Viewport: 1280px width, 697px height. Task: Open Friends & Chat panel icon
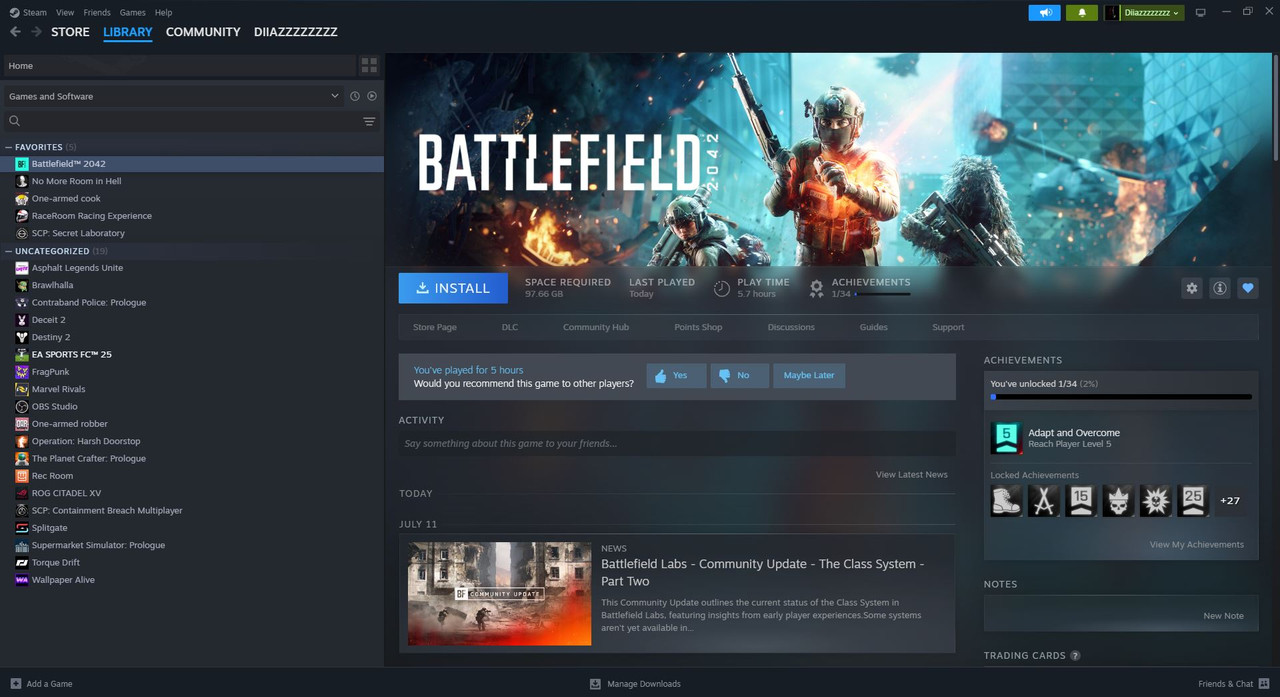(1264, 684)
